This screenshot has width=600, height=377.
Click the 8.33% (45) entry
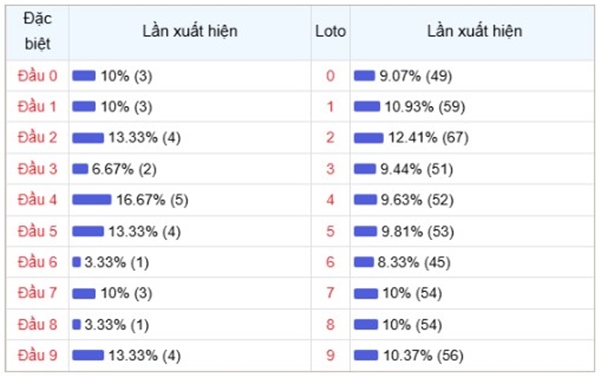point(414,262)
